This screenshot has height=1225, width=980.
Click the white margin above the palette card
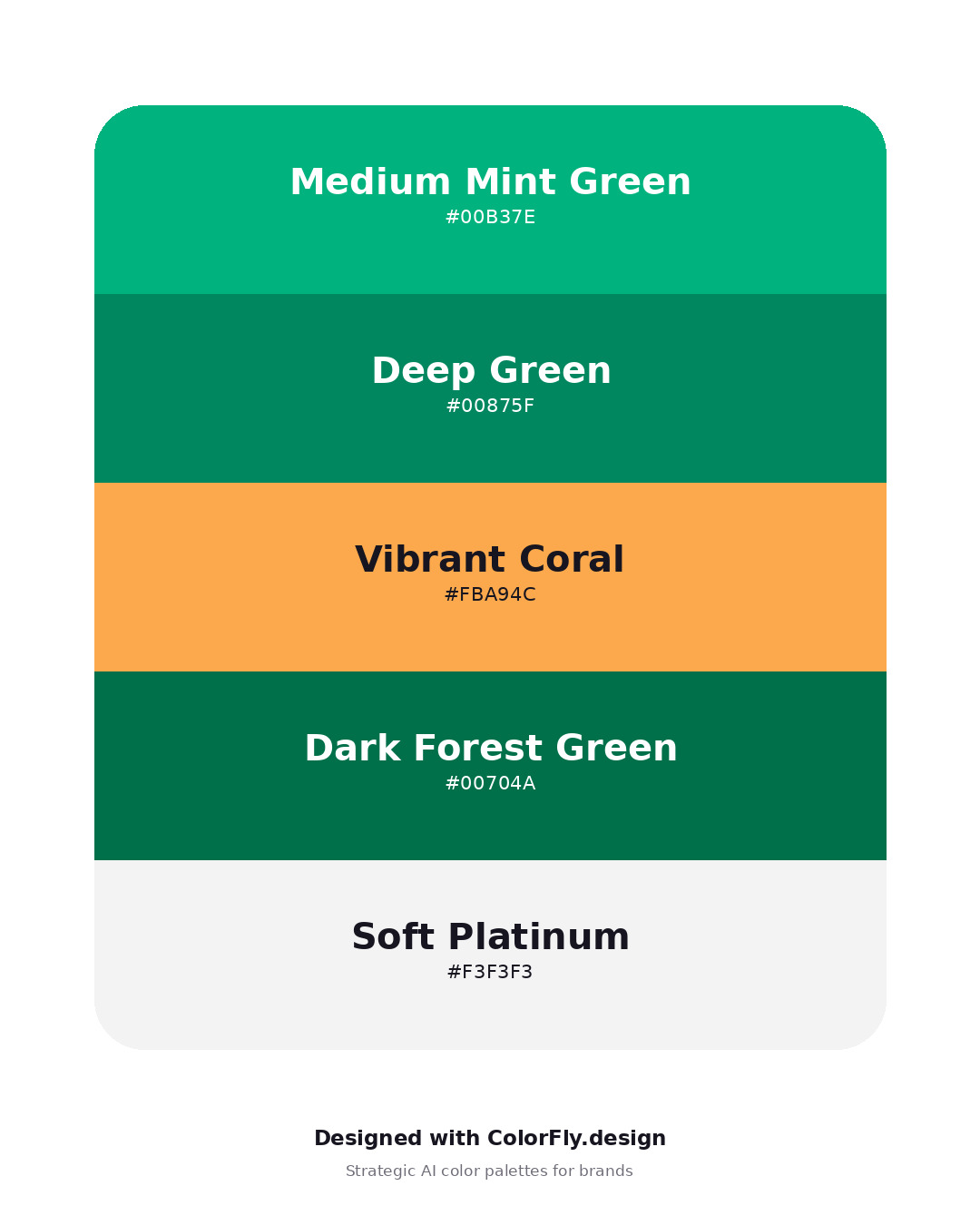click(490, 52)
